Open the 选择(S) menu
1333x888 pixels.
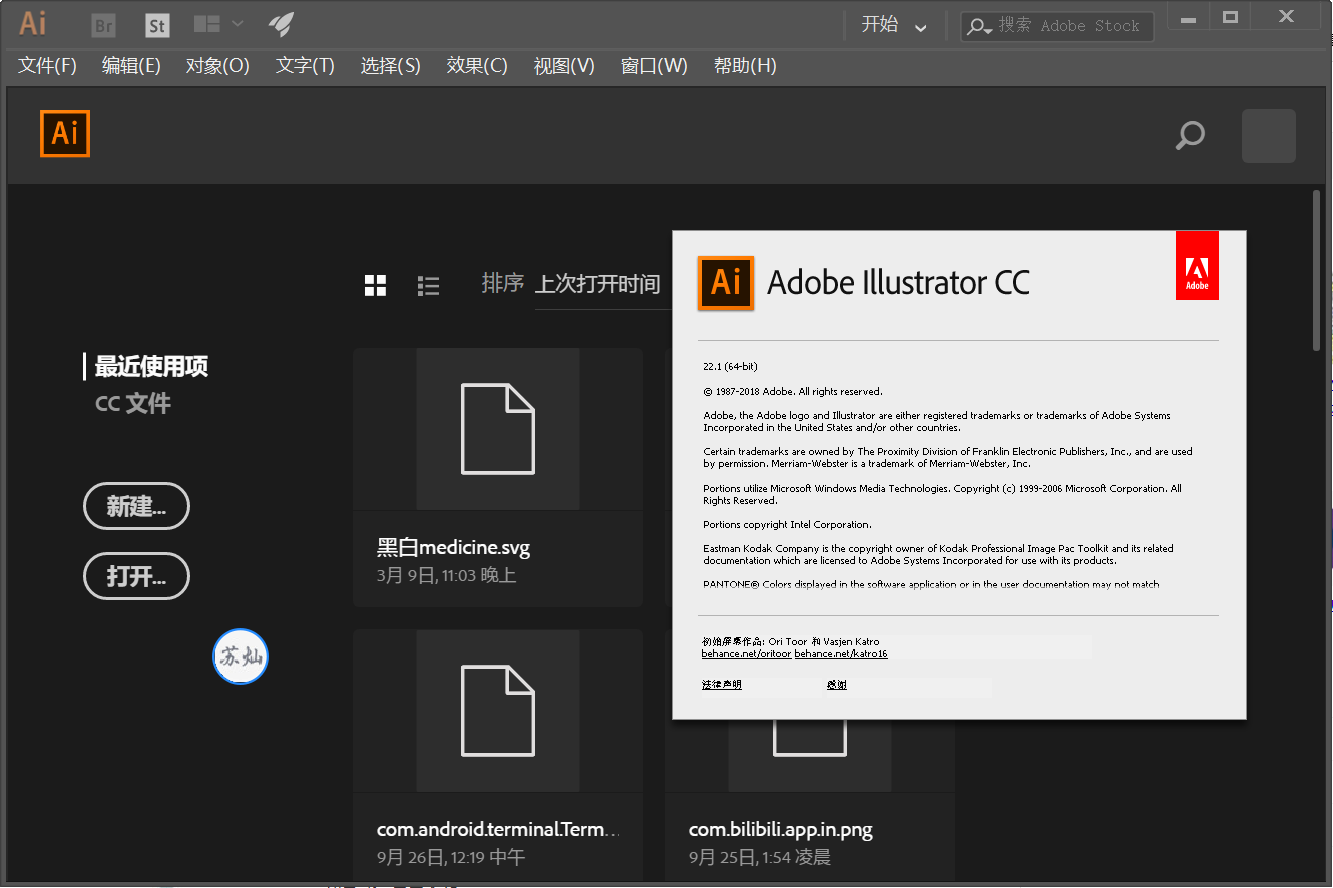[390, 66]
